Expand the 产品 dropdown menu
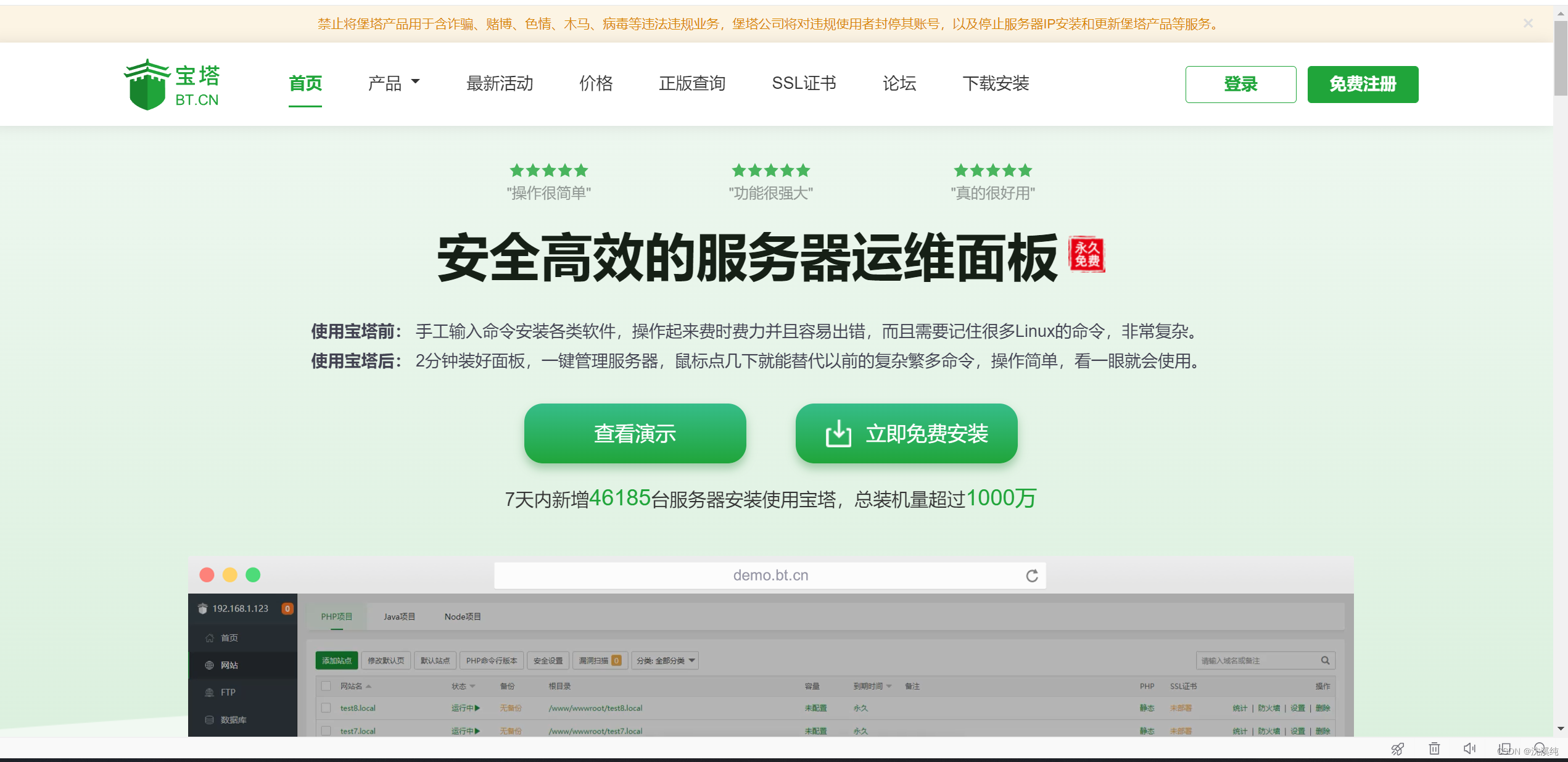The image size is (1568, 762). point(394,83)
